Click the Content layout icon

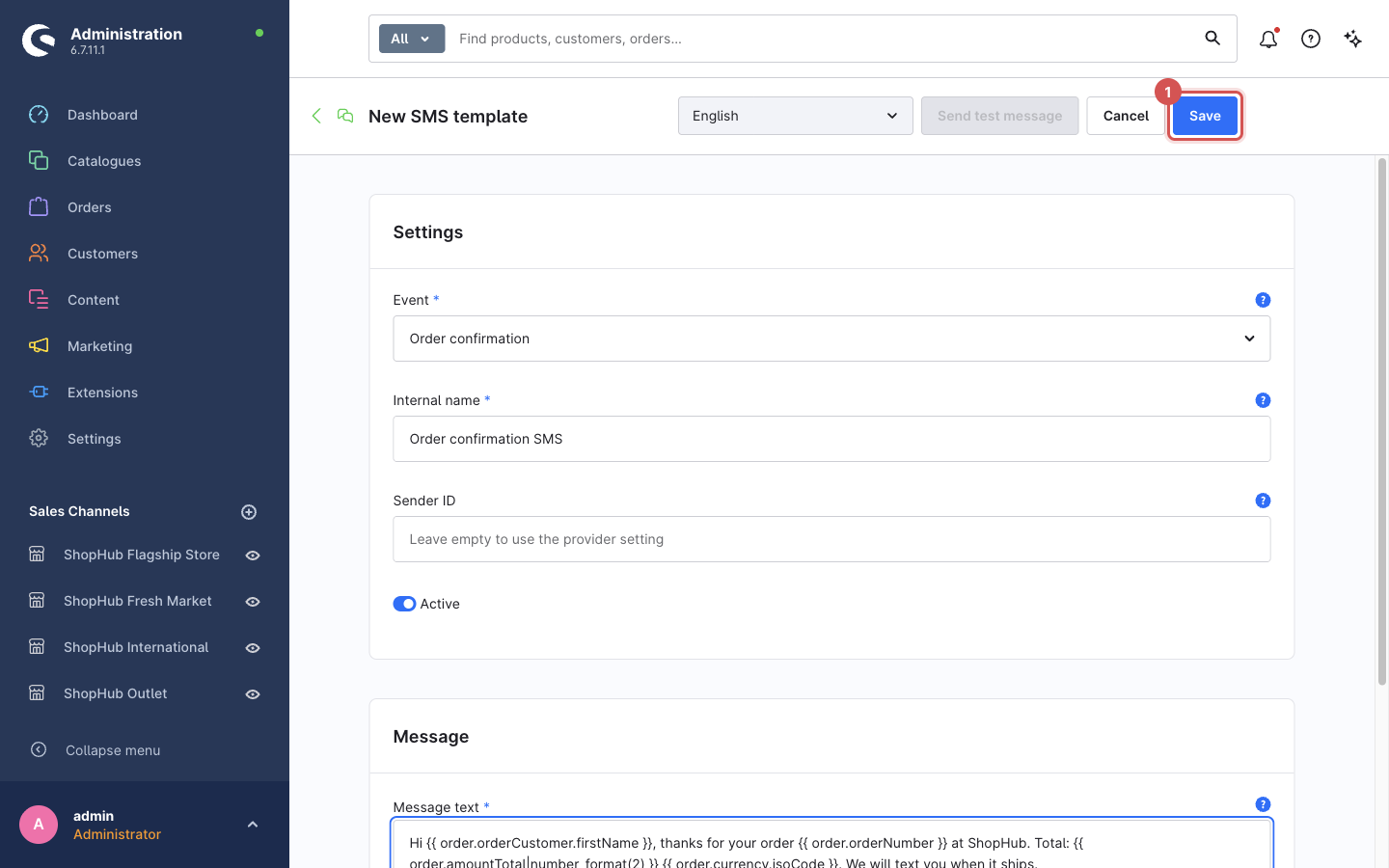tap(39, 300)
